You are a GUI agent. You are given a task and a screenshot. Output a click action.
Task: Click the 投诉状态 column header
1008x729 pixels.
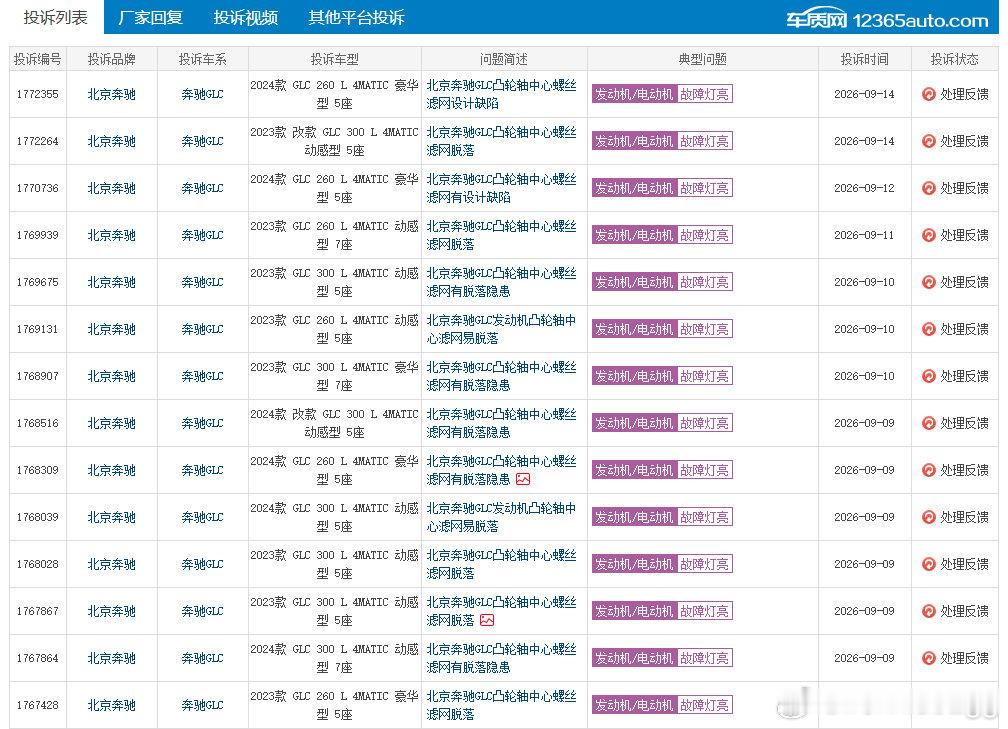click(955, 59)
